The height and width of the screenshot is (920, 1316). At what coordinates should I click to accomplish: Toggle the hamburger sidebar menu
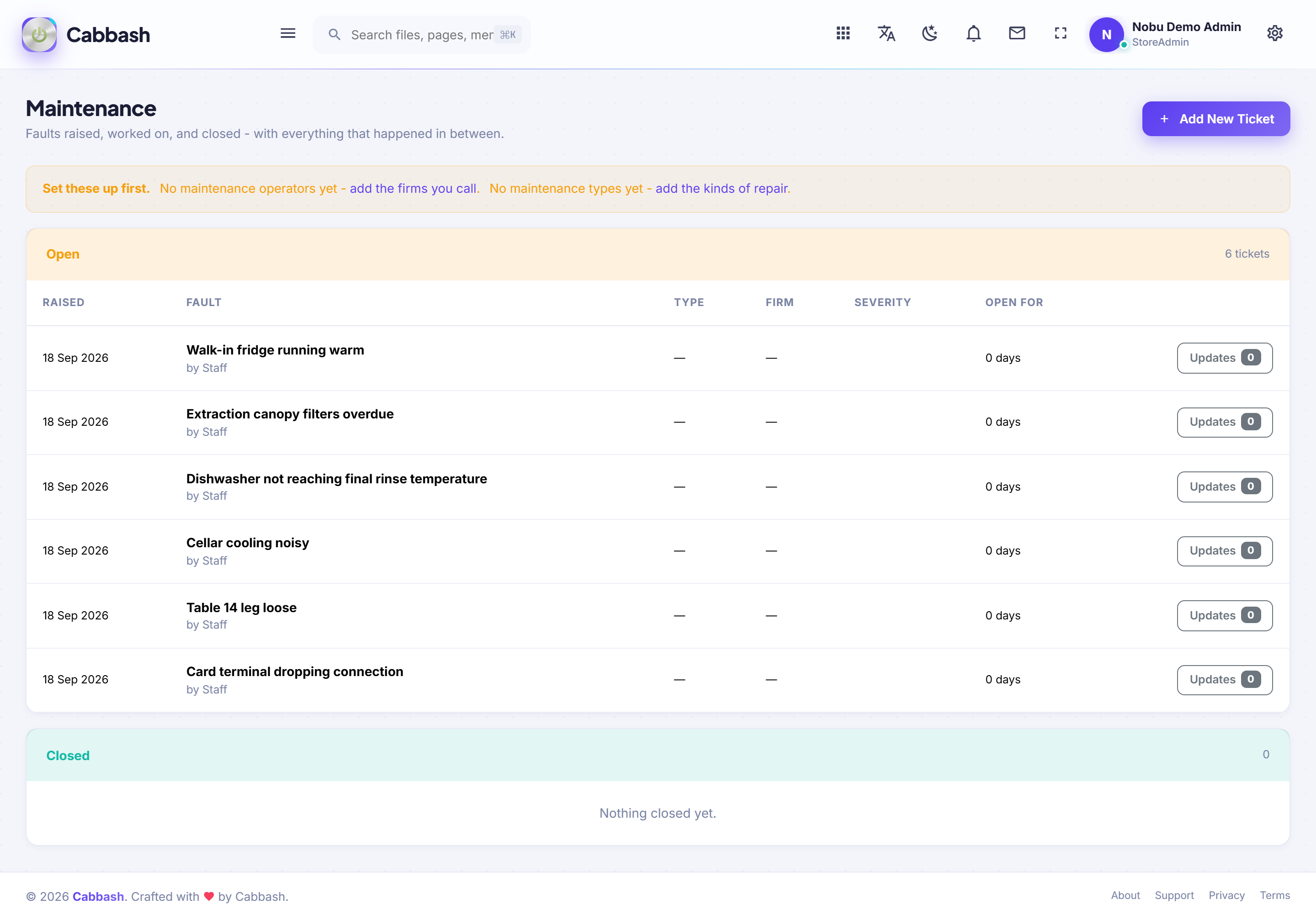tap(288, 34)
